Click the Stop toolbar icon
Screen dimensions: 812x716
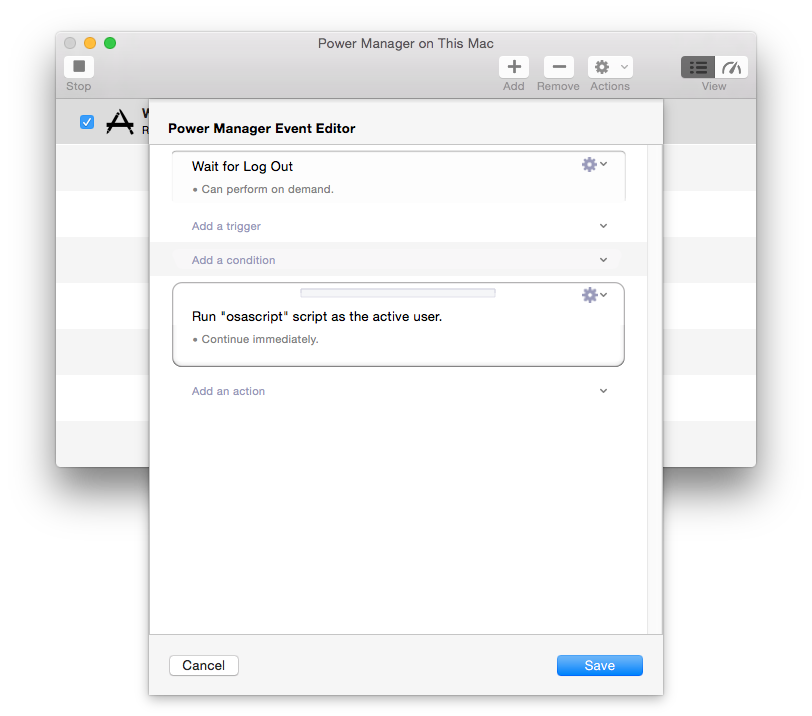(x=79, y=67)
